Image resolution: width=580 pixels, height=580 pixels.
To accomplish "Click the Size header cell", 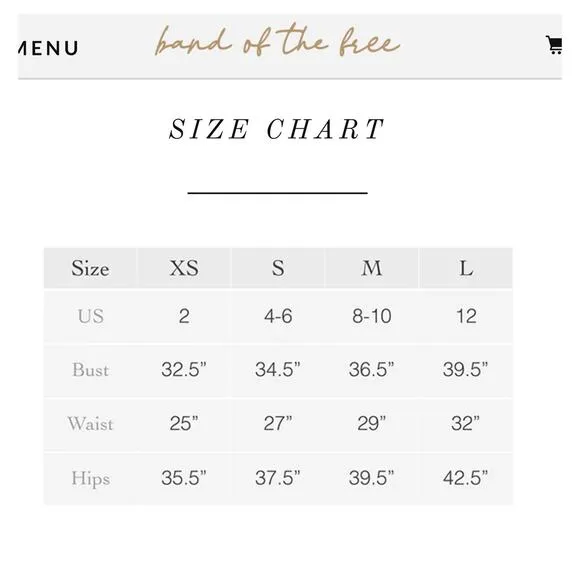I will [90, 268].
